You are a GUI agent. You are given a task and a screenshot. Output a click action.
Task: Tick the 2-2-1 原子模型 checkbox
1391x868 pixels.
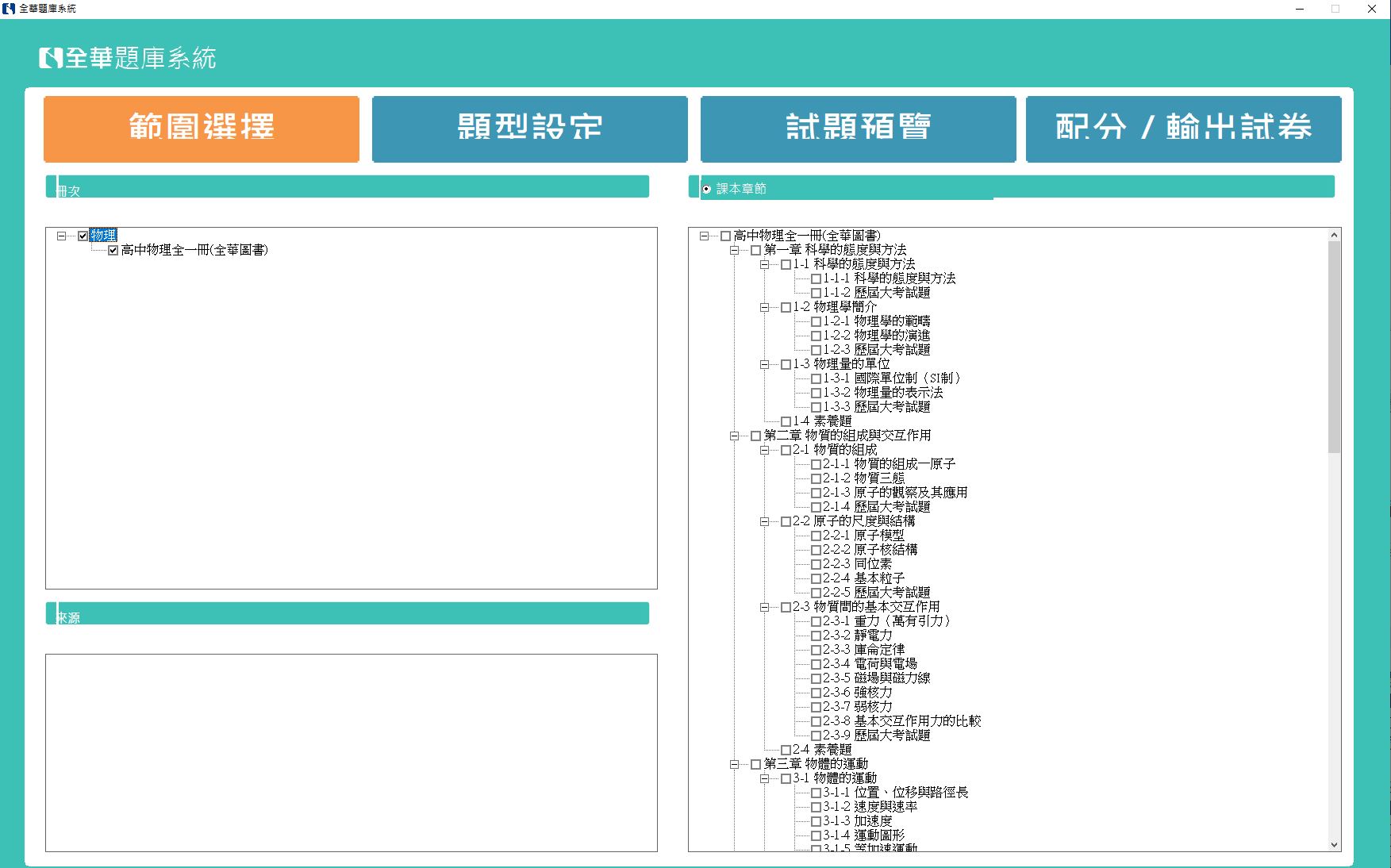tap(816, 536)
